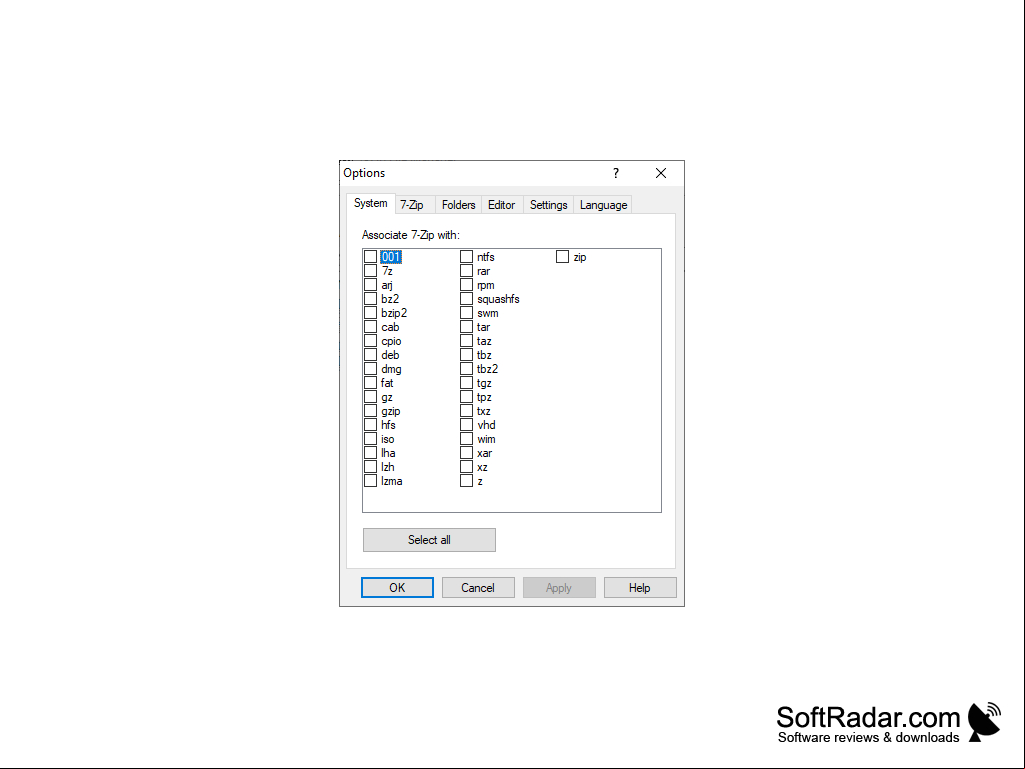Toggle the dmg checkbox

click(x=371, y=369)
